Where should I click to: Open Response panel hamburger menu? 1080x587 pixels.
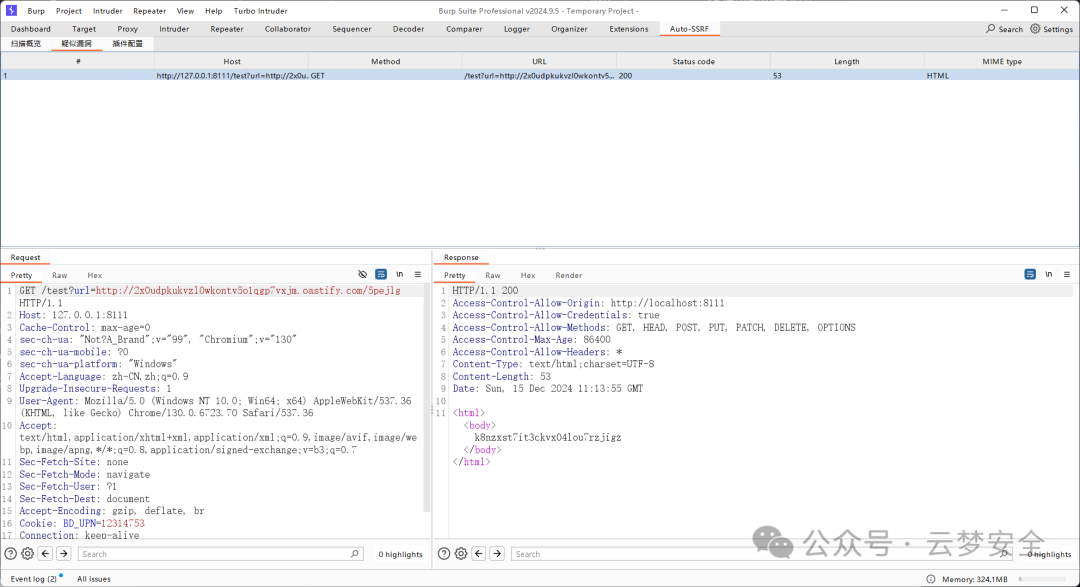[x=1067, y=274]
